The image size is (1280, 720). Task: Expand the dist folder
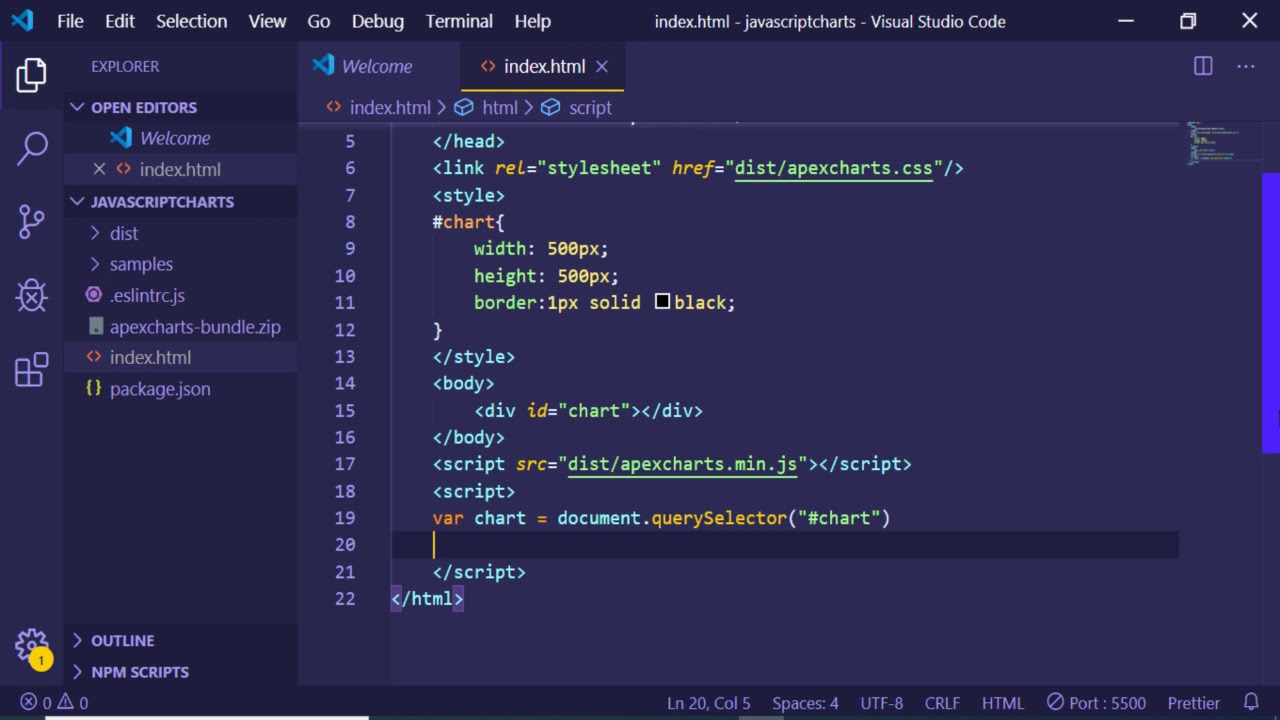[x=124, y=233]
